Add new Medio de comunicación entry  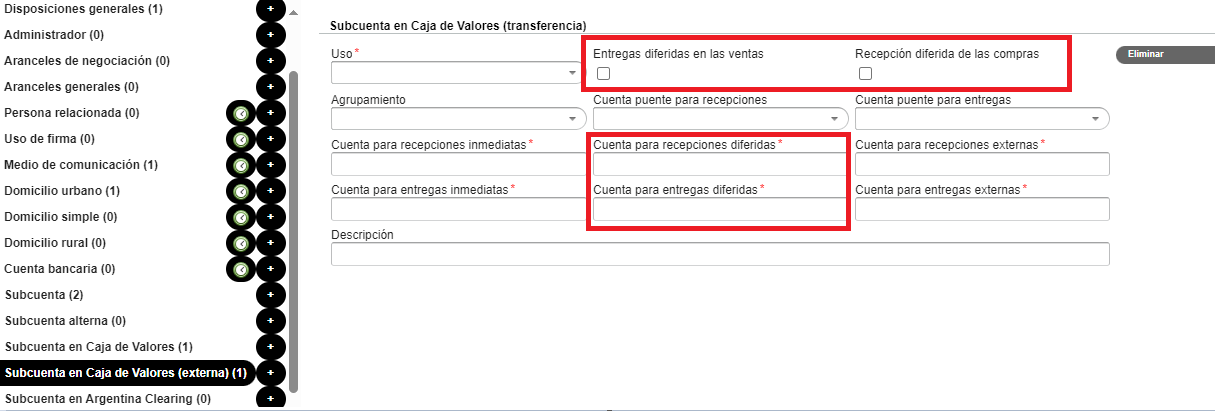270,165
